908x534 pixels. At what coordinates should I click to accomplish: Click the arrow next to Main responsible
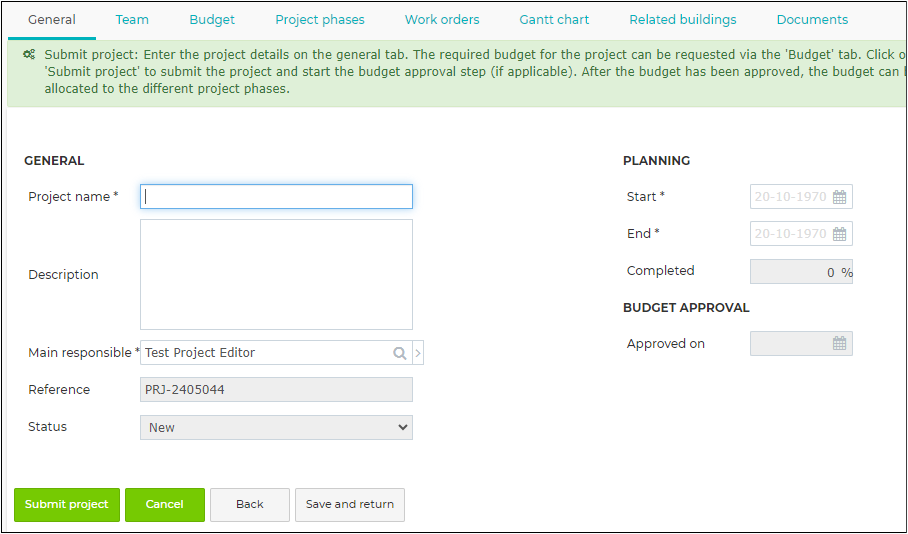418,353
